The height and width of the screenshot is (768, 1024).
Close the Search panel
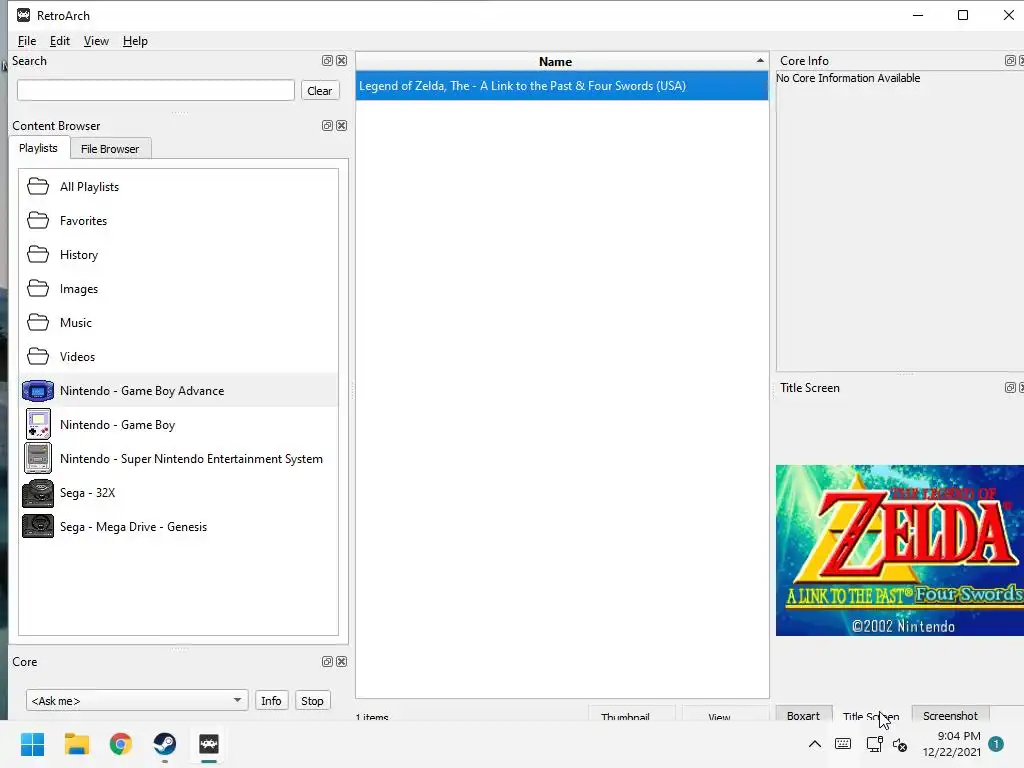tap(342, 61)
